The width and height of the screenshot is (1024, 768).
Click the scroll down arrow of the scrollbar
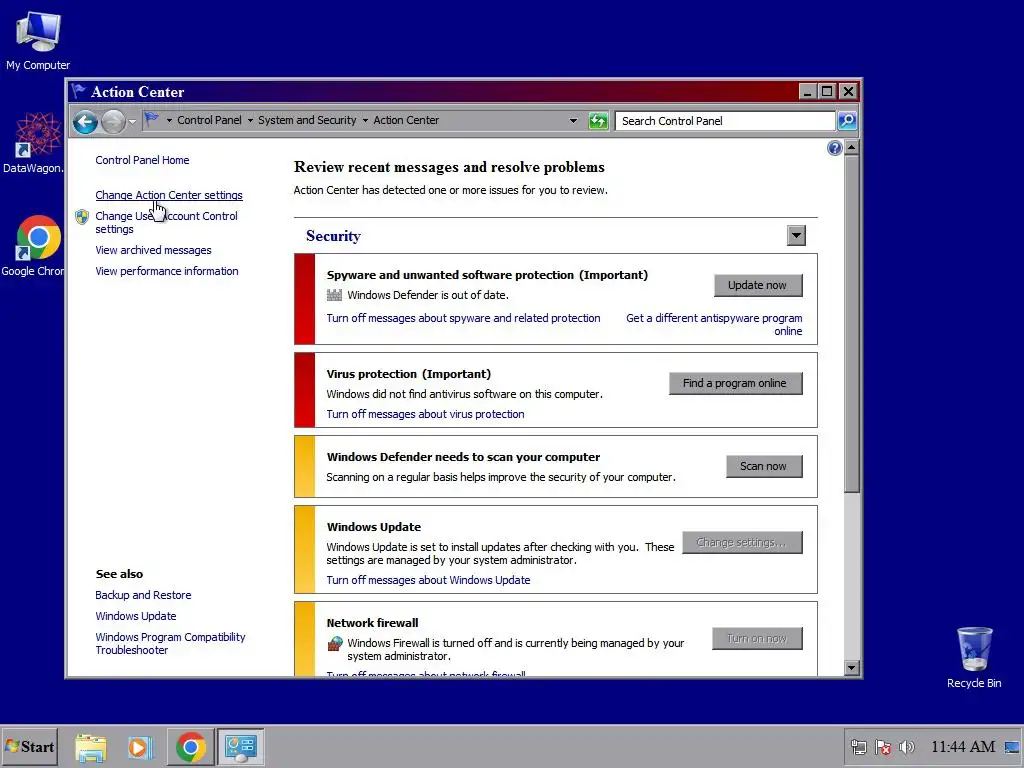pos(851,667)
